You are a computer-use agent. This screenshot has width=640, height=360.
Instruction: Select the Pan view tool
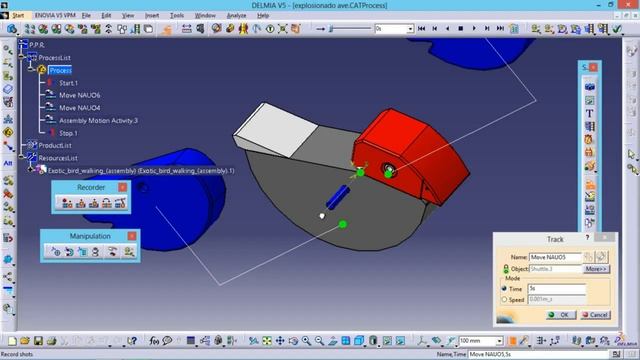[x=280, y=340]
